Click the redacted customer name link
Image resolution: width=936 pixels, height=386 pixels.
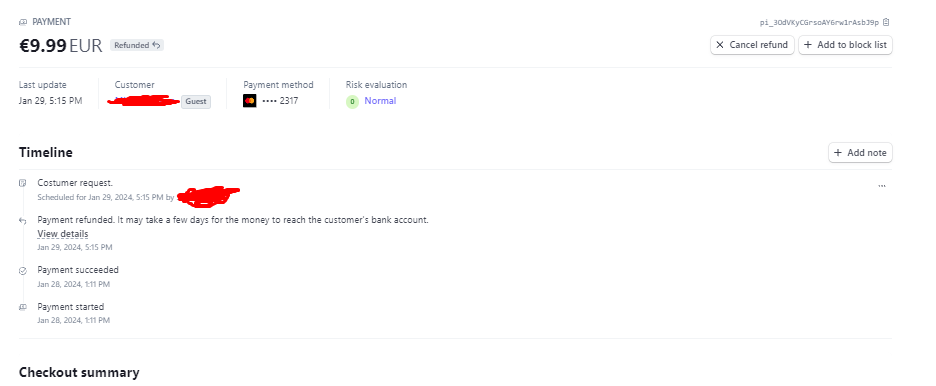click(144, 101)
